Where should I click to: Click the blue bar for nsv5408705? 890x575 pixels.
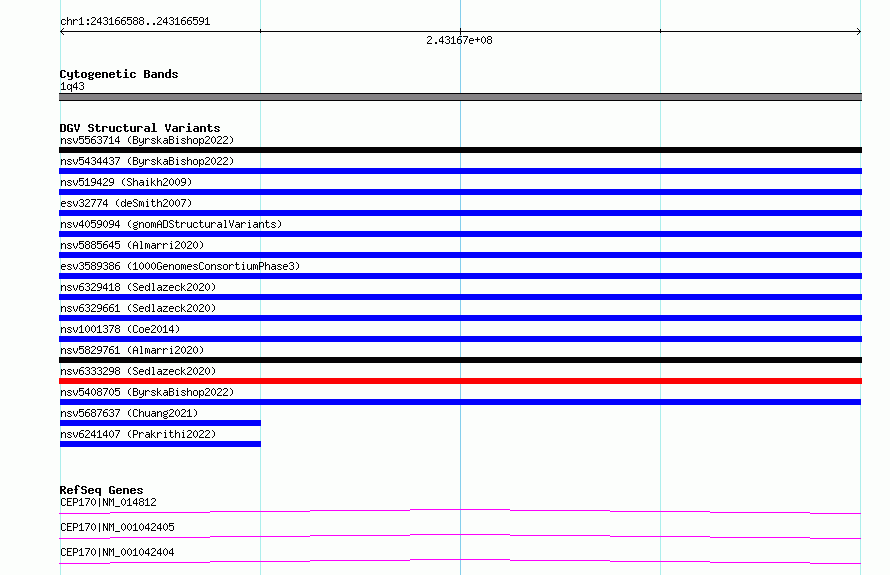pyautogui.click(x=460, y=402)
